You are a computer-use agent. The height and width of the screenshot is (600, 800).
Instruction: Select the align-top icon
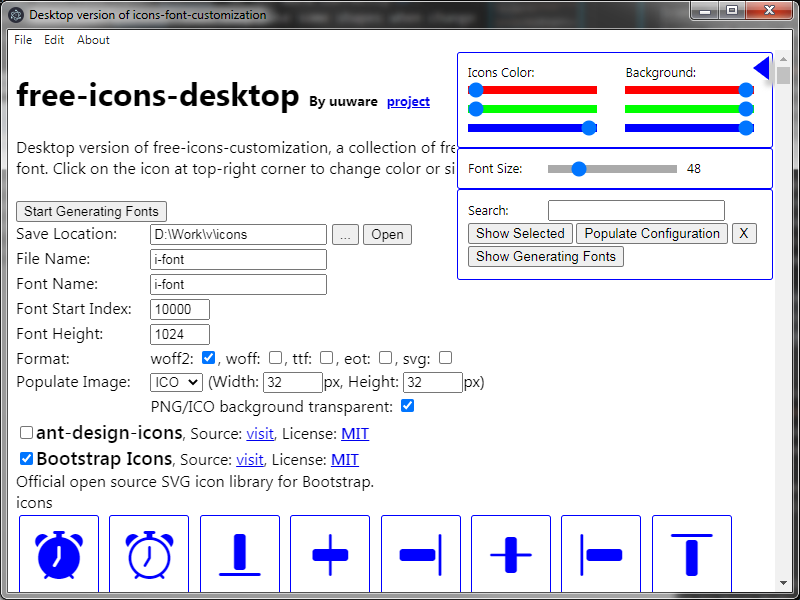[x=692, y=555]
